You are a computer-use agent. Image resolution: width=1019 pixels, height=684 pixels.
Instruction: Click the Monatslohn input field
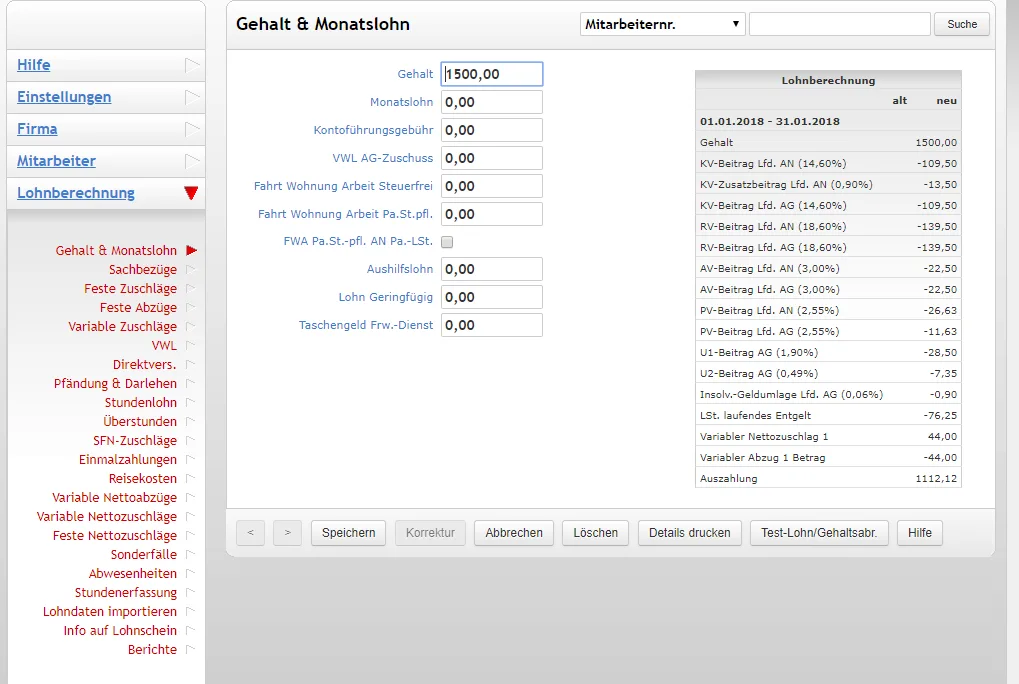pos(492,102)
